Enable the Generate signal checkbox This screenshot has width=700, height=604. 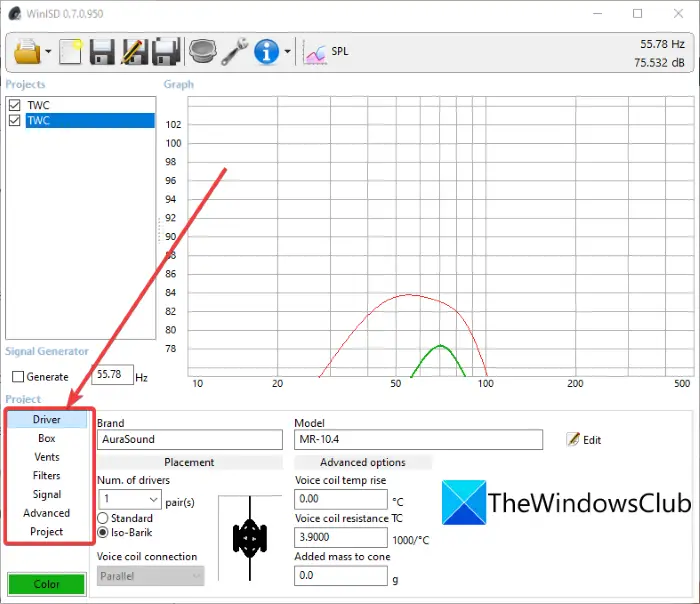pos(18,377)
